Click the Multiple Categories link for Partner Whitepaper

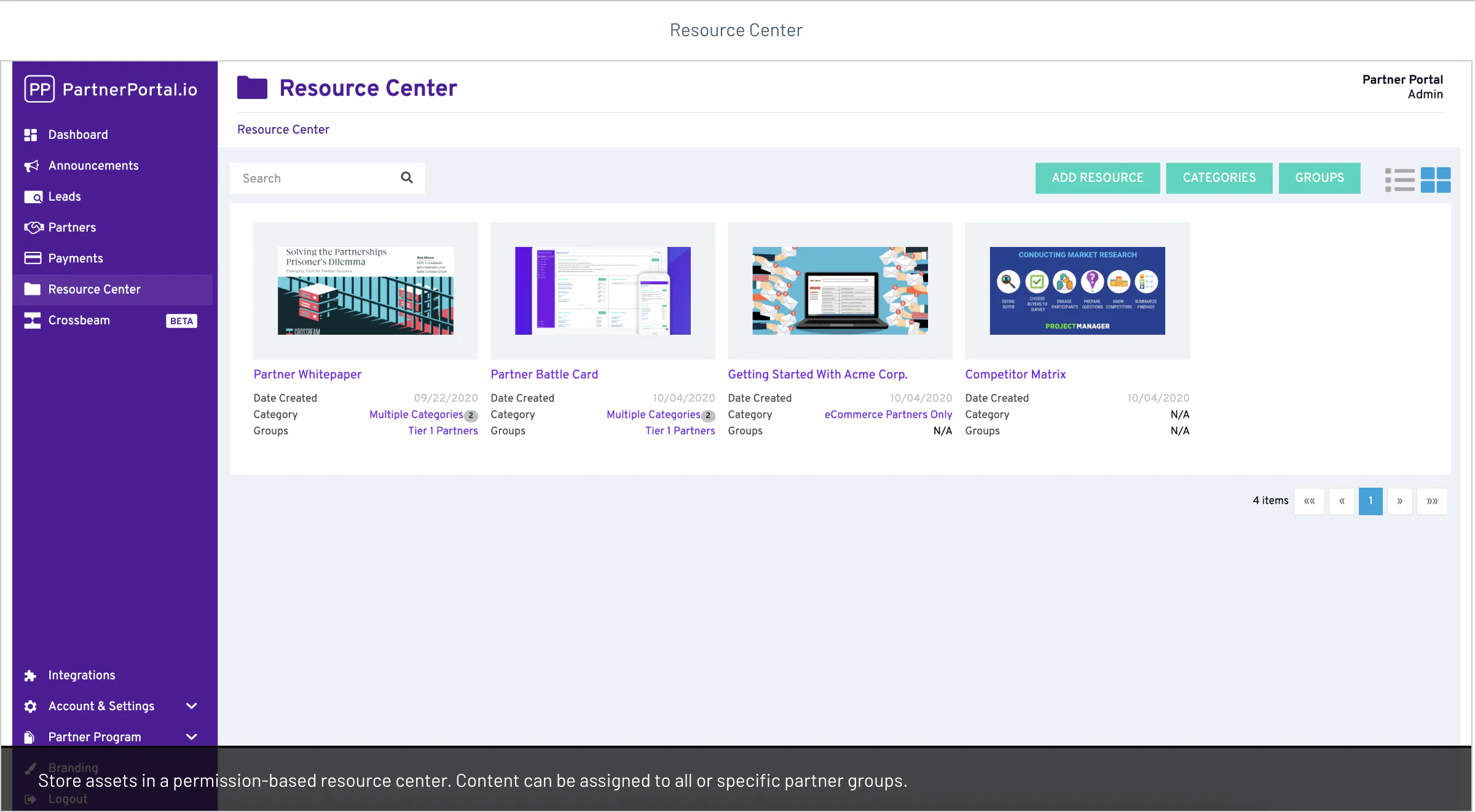click(x=416, y=415)
